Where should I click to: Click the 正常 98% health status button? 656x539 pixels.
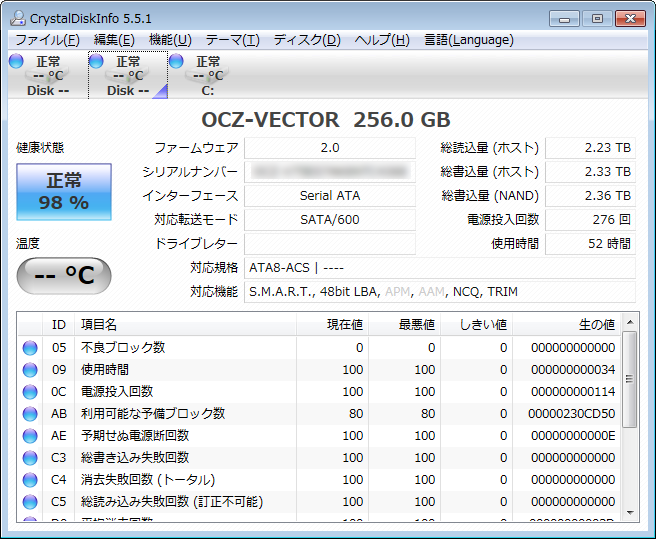[64, 192]
